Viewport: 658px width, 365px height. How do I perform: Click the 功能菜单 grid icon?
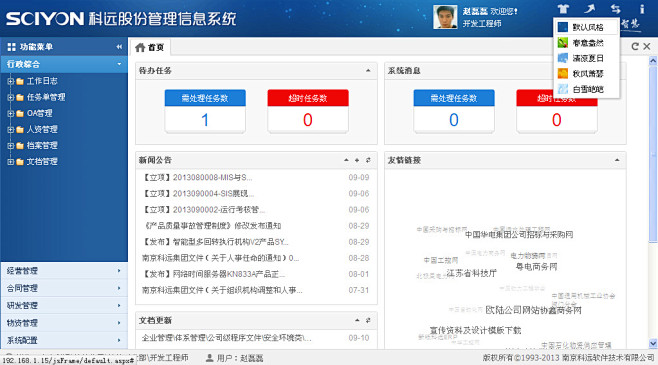pyautogui.click(x=11, y=47)
